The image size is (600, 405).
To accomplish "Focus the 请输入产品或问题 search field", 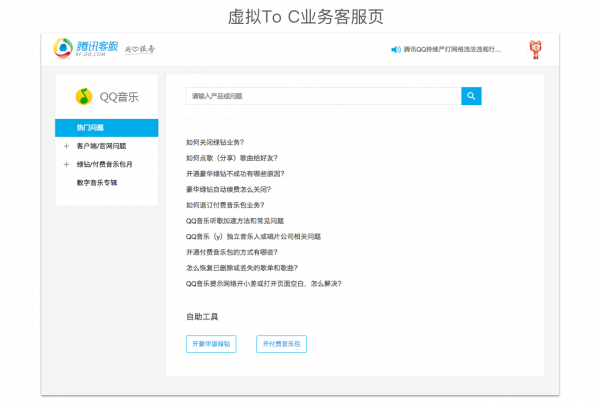I will click(323, 96).
